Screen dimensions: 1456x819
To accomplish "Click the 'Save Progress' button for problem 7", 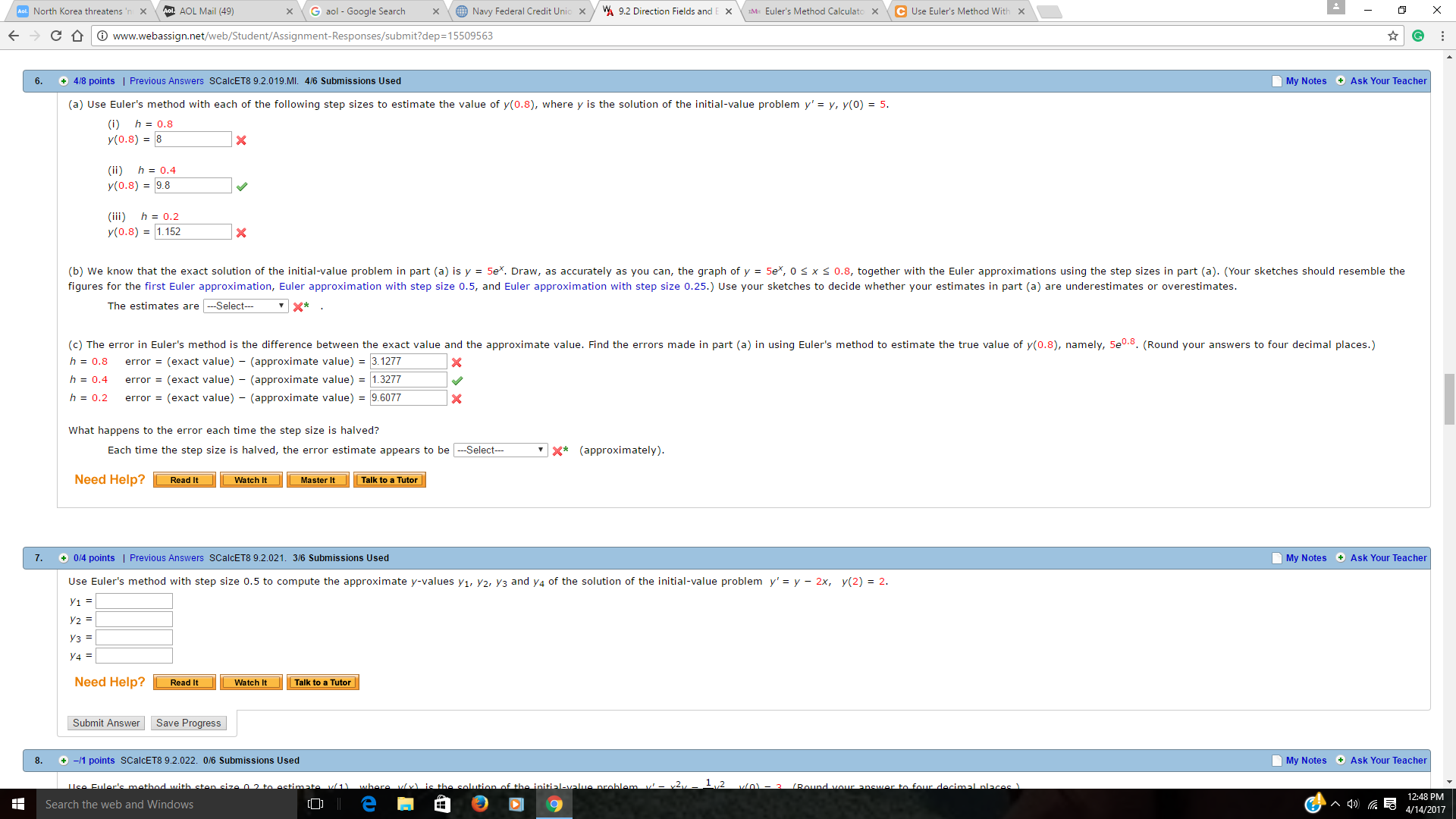I will tap(187, 722).
